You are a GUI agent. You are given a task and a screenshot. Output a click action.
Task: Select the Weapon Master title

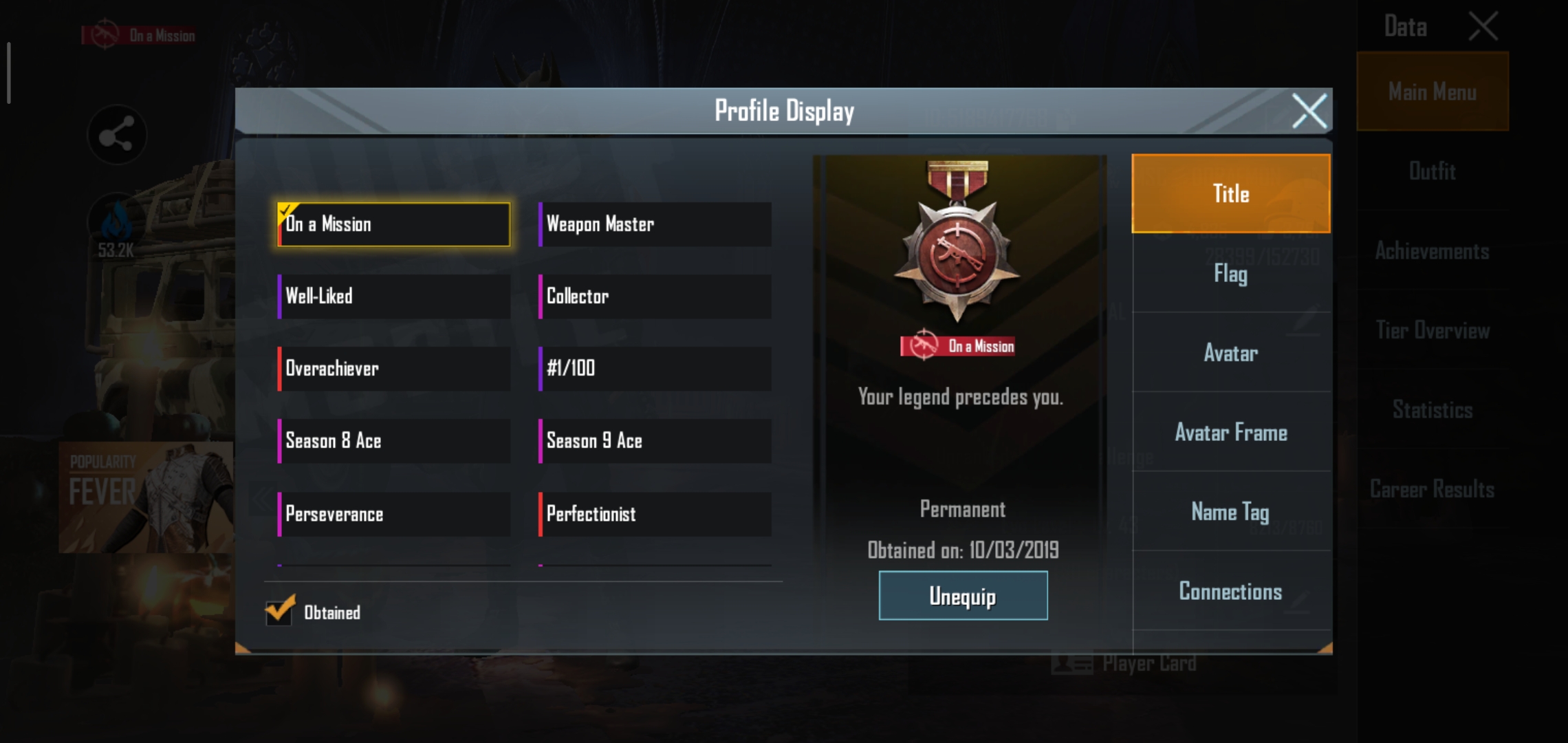point(655,224)
